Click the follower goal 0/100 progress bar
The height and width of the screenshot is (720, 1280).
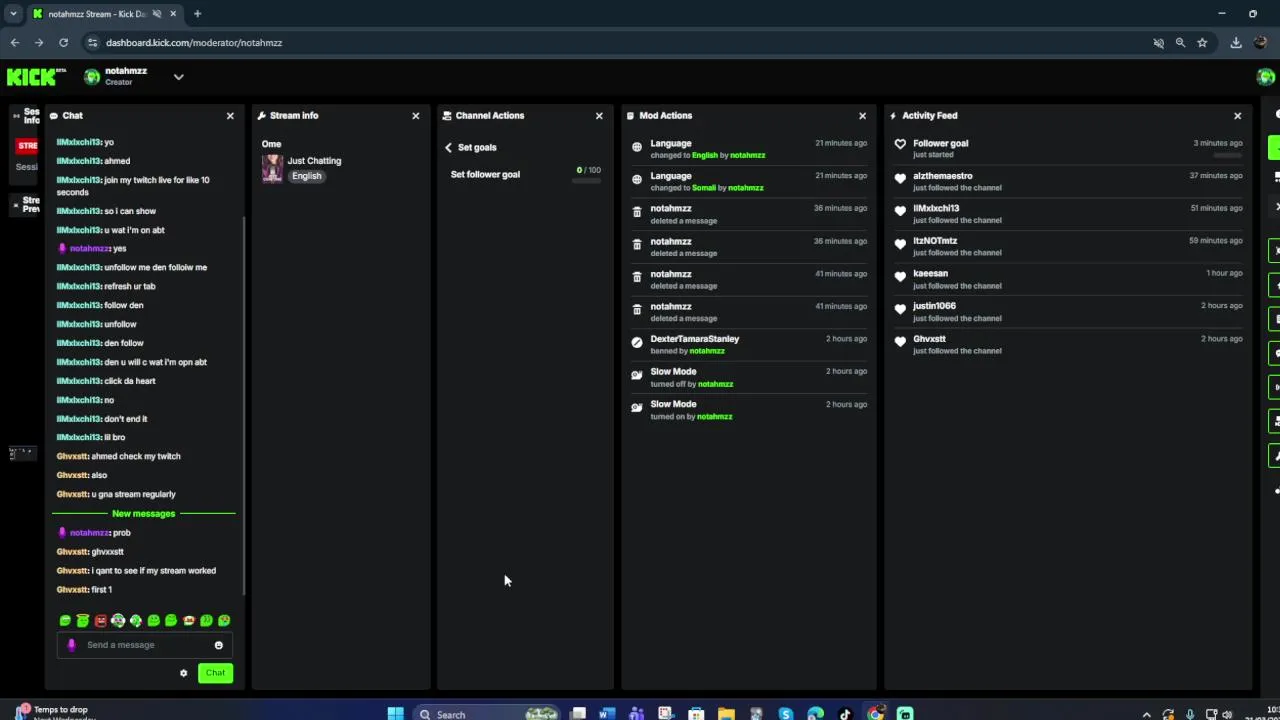coord(588,181)
